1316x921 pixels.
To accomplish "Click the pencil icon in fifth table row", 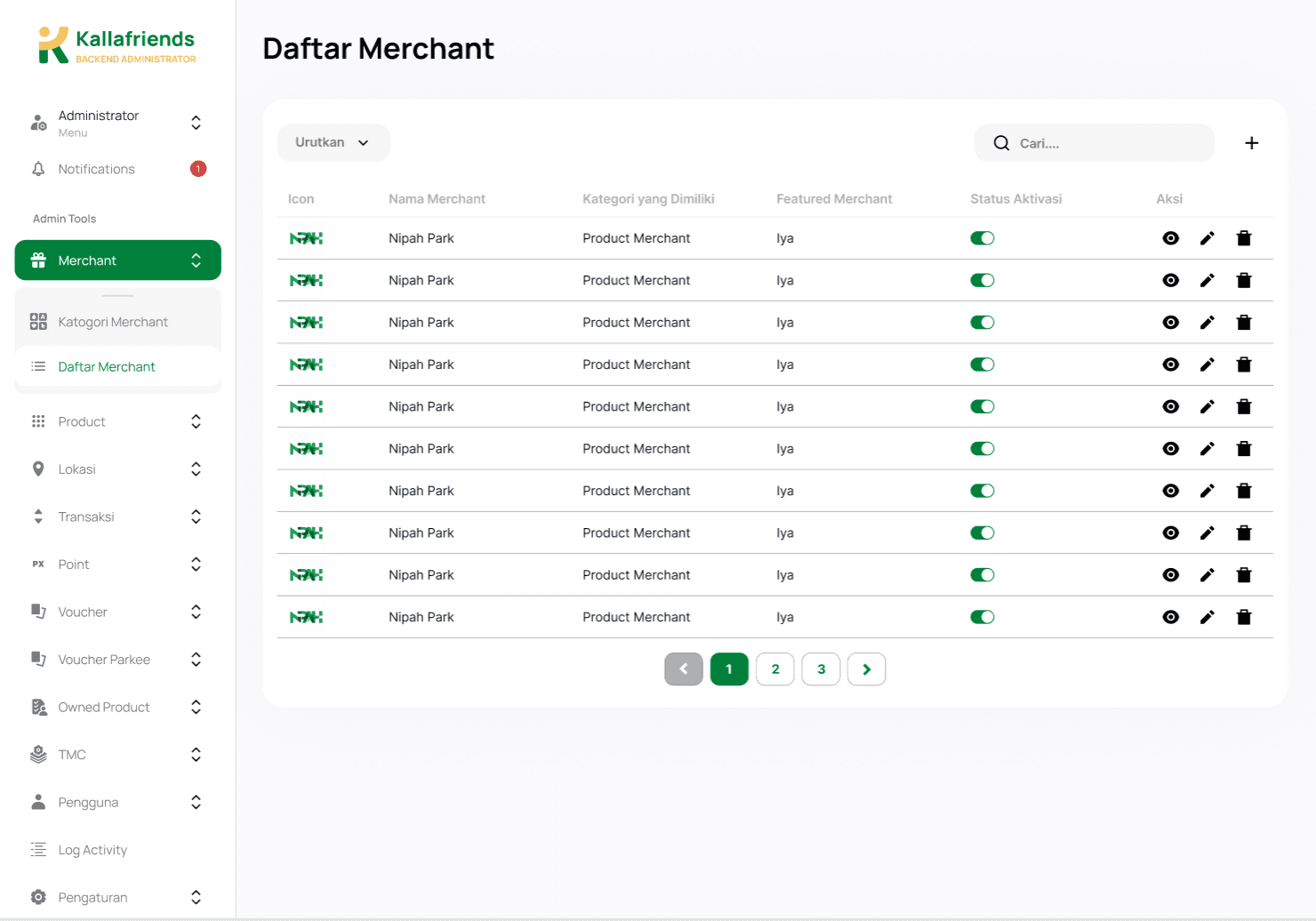I will tap(1207, 406).
